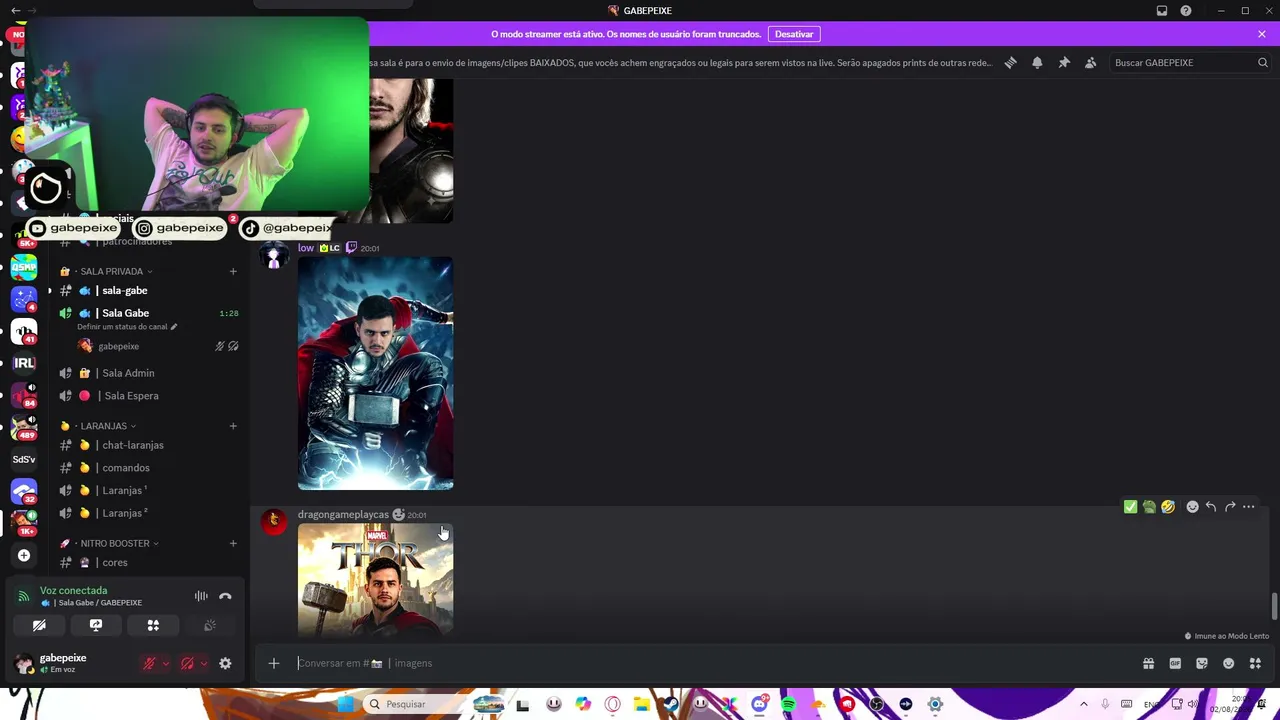Open the emoji picker in message bar
This screenshot has height=720, width=1280.
pyautogui.click(x=1229, y=663)
